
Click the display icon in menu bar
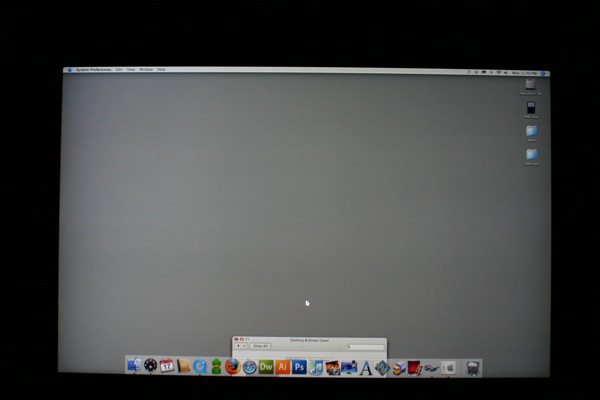484,72
